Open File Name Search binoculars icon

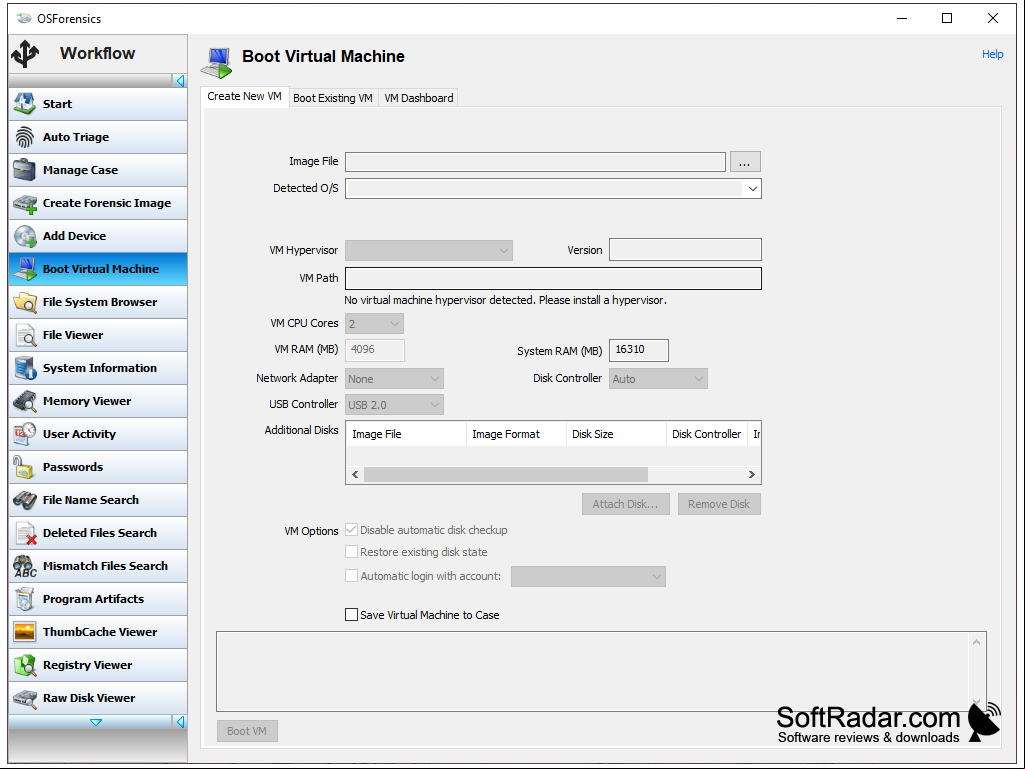click(25, 500)
